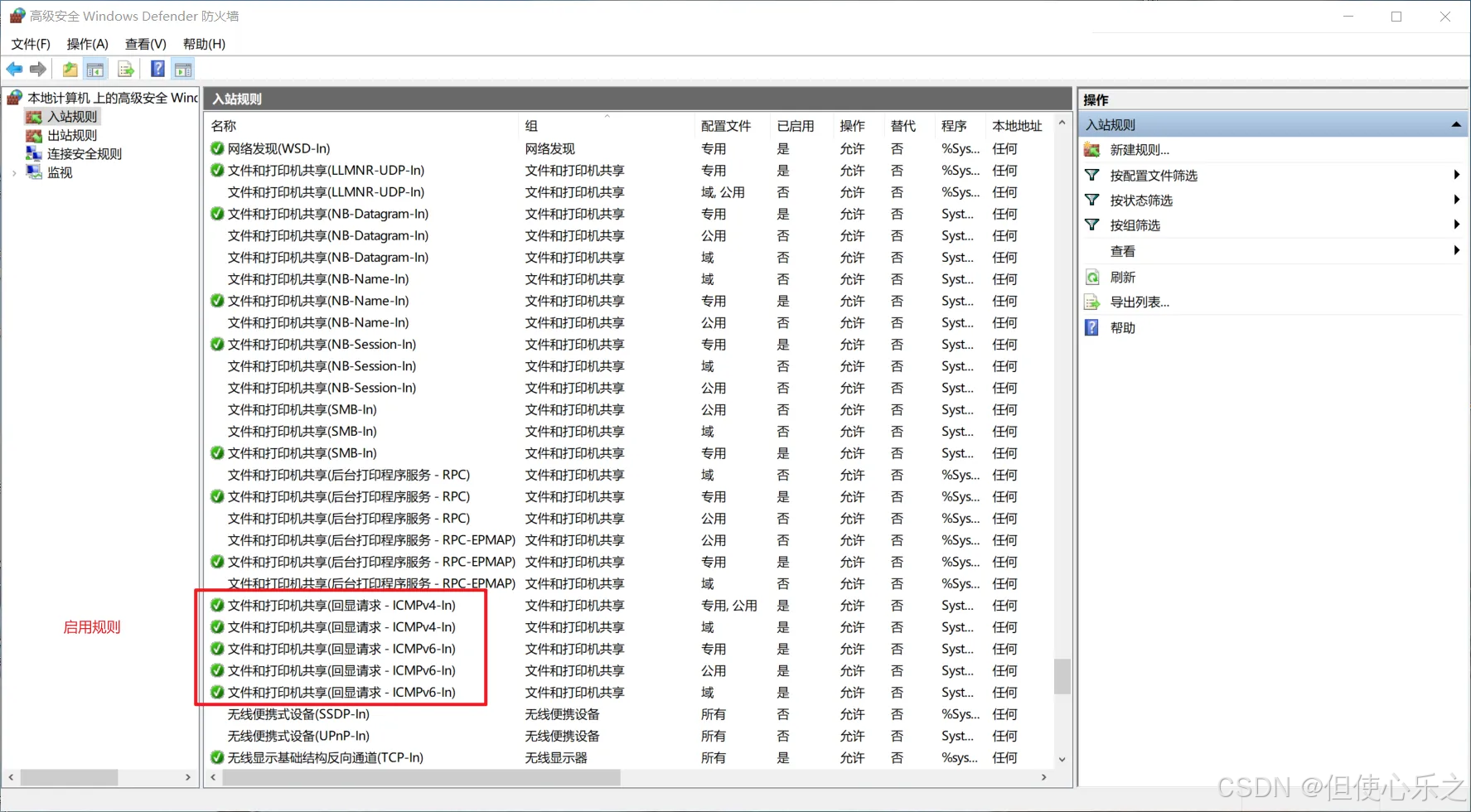This screenshot has height=812, width=1471.
Task: Click the rules list scroll up arrow
Action: pos(1062,123)
